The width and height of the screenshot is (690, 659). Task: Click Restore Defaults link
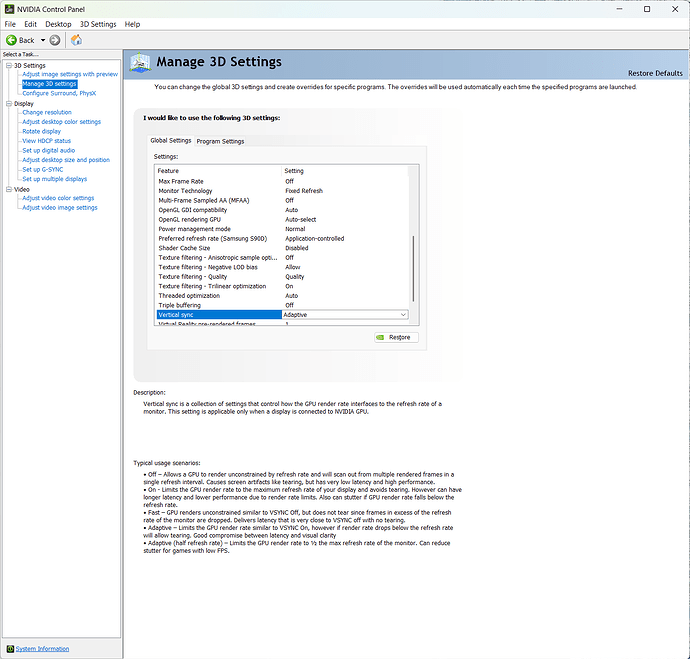[655, 73]
